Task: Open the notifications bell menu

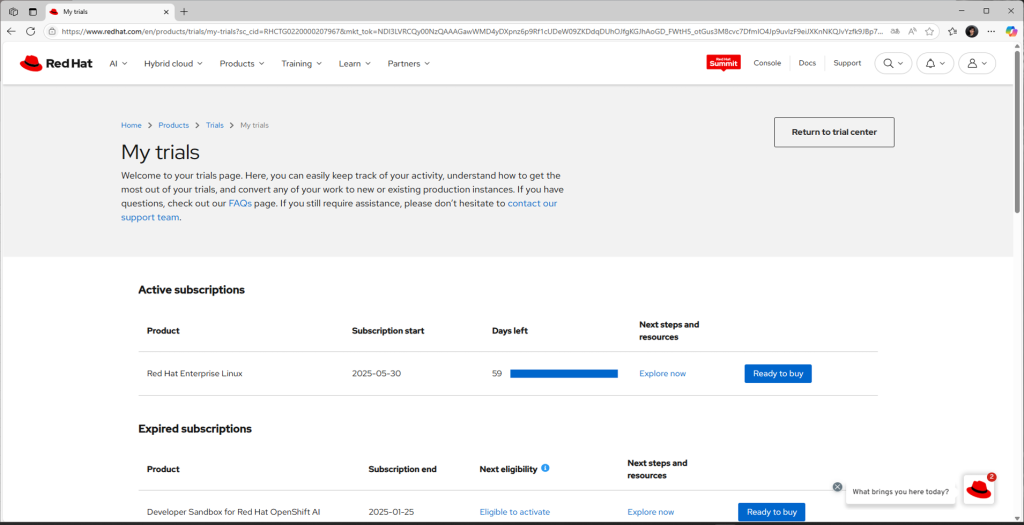Action: (x=934, y=63)
